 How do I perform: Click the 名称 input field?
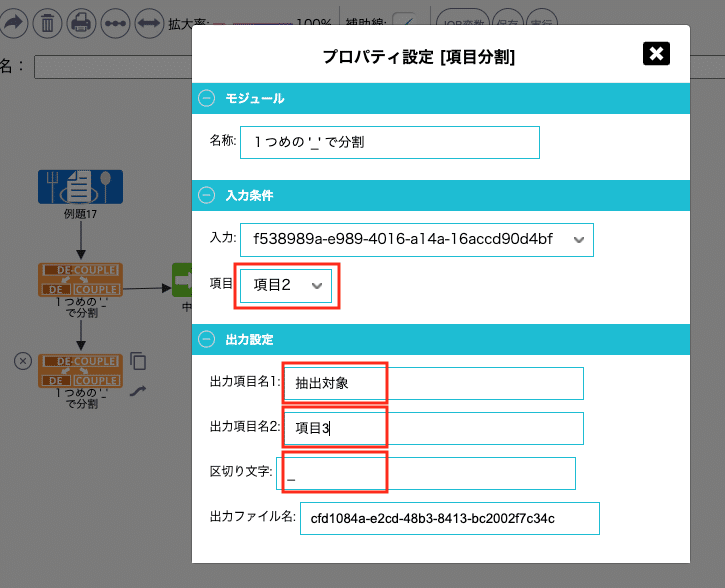(390, 142)
